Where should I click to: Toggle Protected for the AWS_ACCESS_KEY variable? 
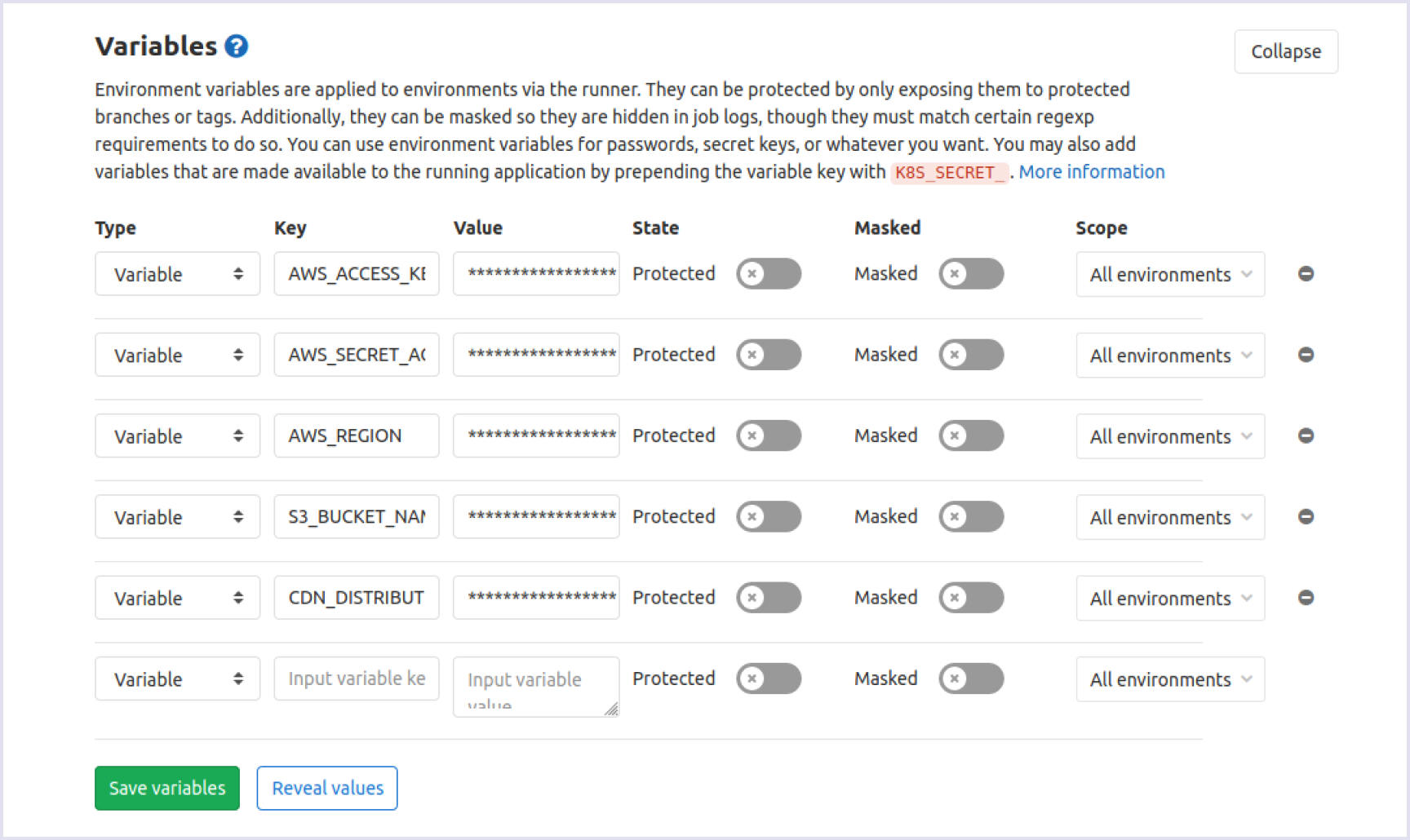coord(768,274)
